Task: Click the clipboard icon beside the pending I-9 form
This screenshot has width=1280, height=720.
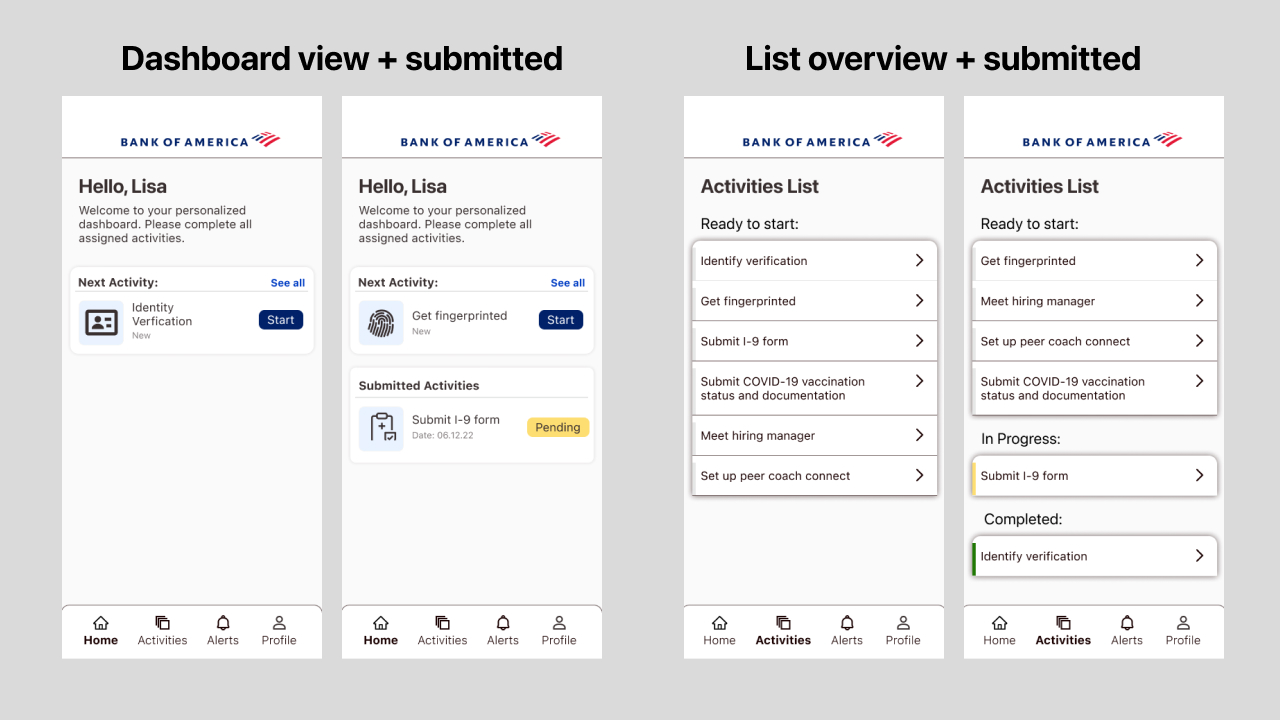Action: (381, 428)
